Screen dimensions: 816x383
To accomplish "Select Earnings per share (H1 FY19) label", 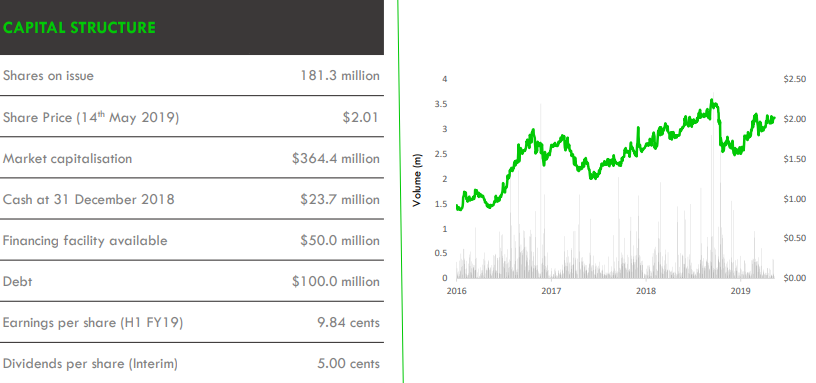I will tap(93, 323).
